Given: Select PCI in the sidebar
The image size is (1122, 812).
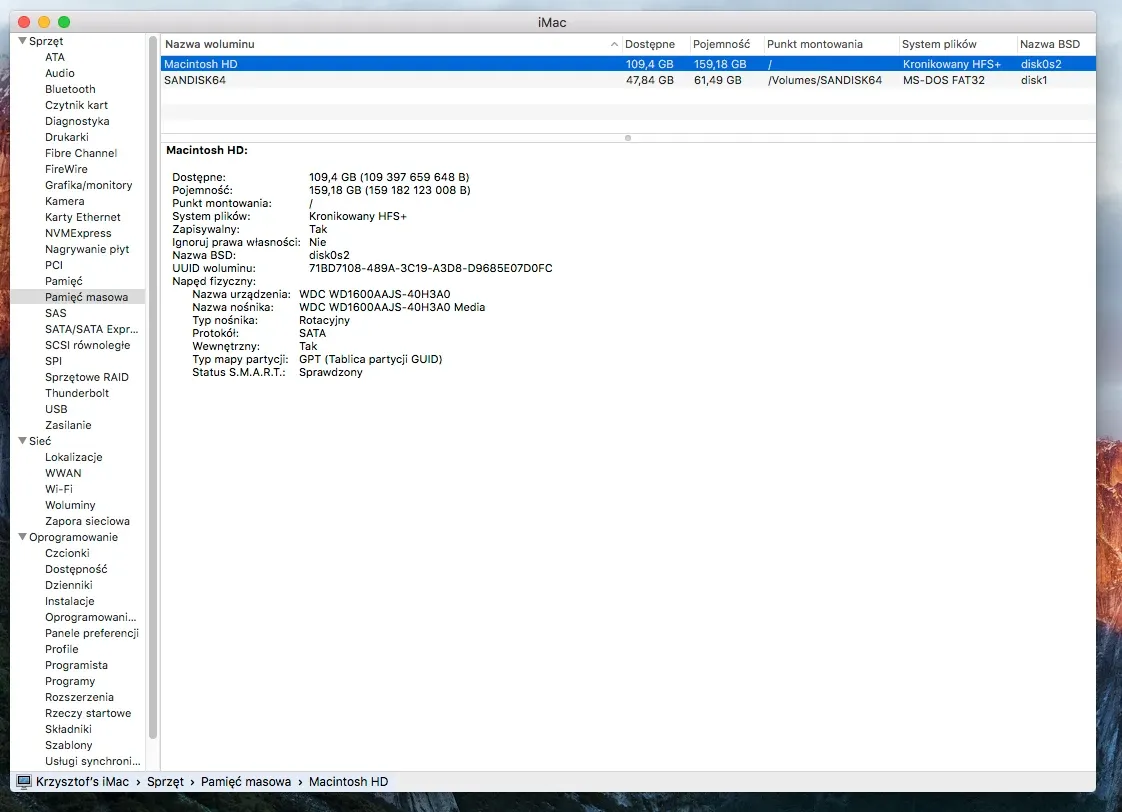Looking at the screenshot, I should click(x=54, y=265).
